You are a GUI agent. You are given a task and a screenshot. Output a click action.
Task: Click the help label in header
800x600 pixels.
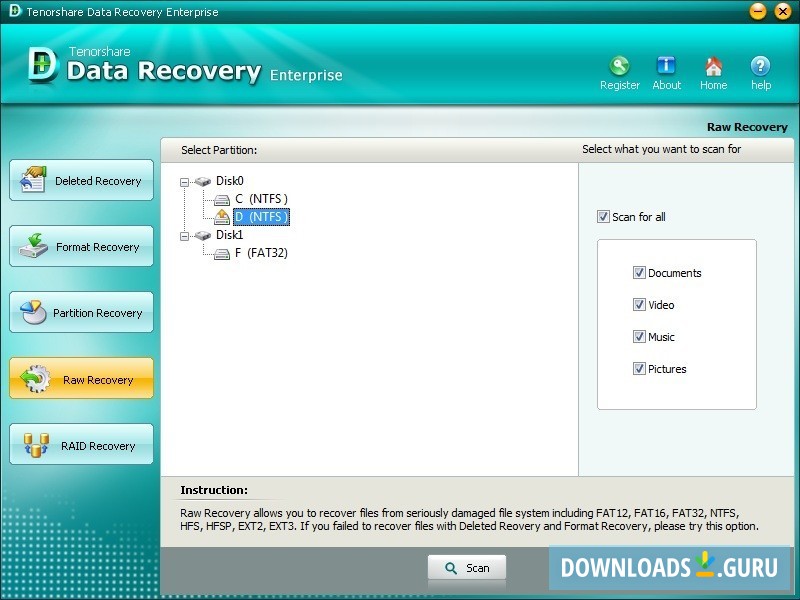coord(761,85)
